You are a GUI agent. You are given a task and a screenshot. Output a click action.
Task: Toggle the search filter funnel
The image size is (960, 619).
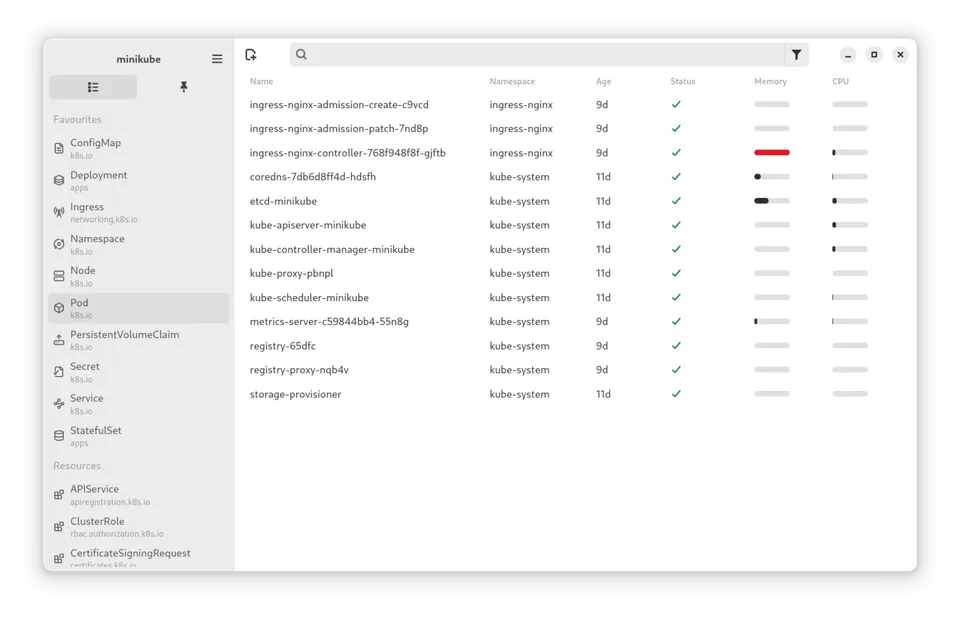[x=797, y=54]
